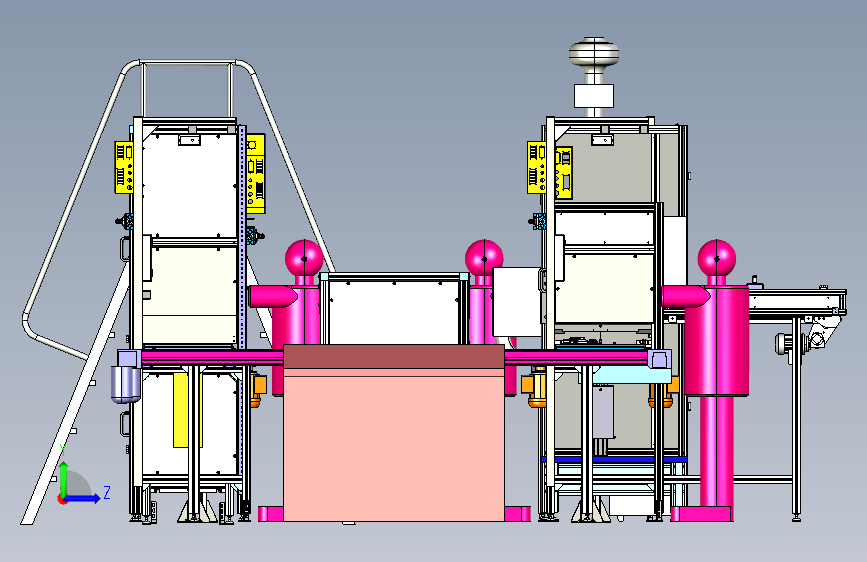The width and height of the screenshot is (867, 562).
Task: Select the blue-gray motor hanging below the magenta rail
Action: pos(125,384)
